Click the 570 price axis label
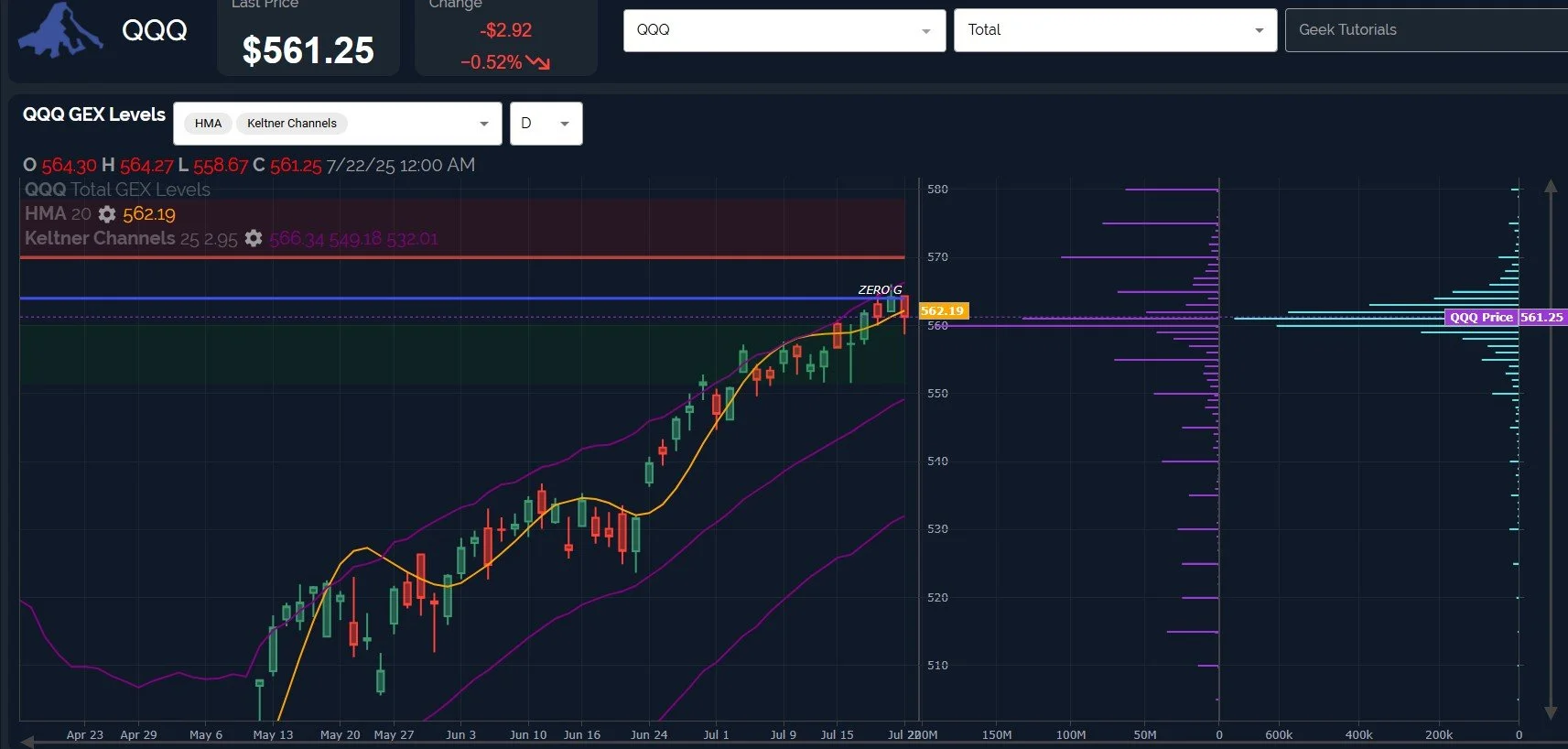Viewport: 1568px width, 749px height. pyautogui.click(x=937, y=257)
